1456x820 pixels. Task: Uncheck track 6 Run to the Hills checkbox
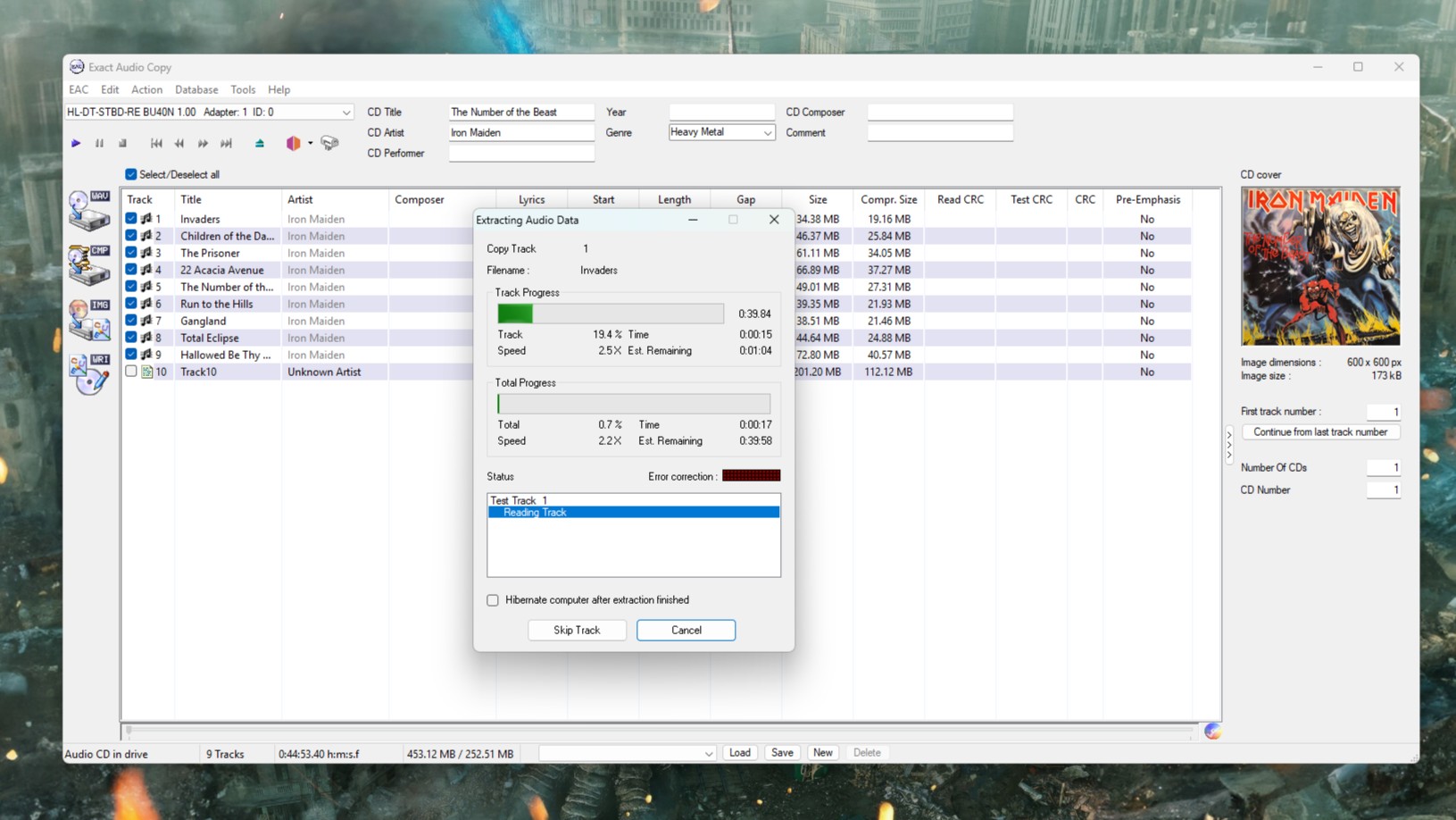(x=131, y=304)
